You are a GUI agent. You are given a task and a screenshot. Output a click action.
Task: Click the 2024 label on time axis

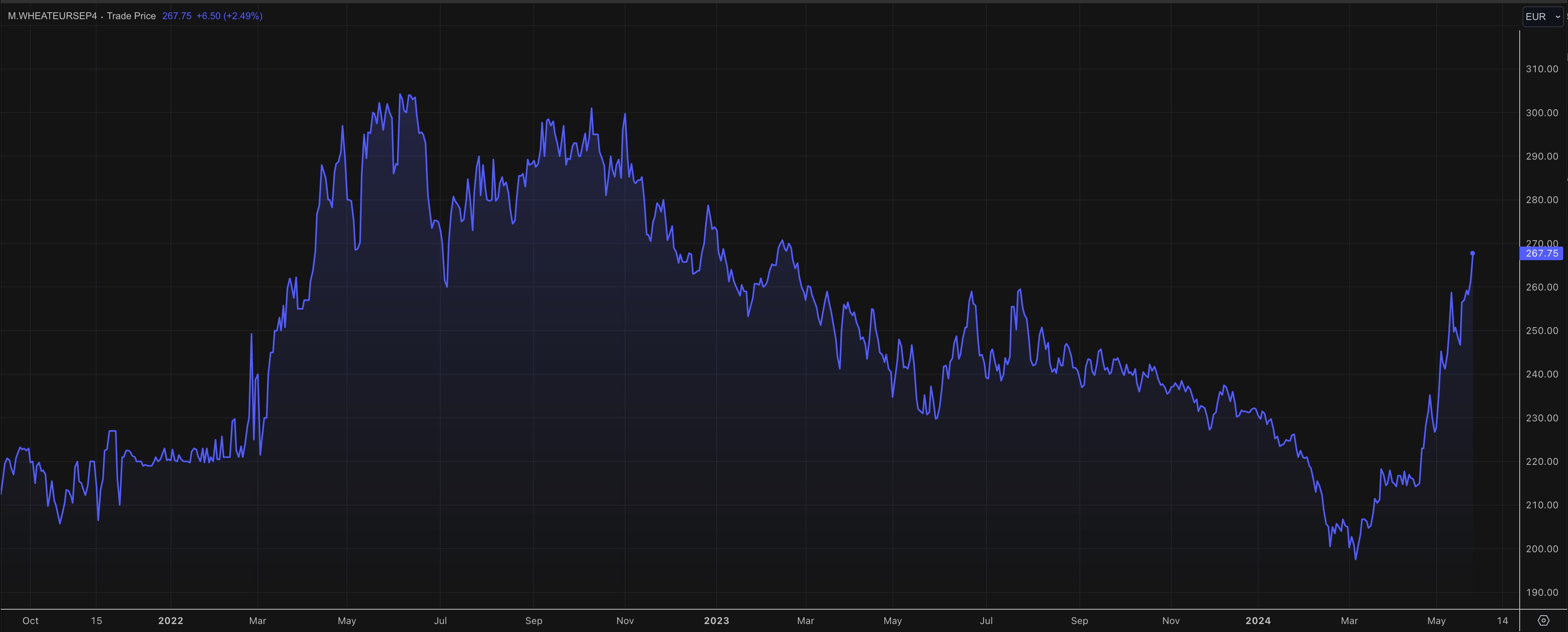coord(1257,620)
